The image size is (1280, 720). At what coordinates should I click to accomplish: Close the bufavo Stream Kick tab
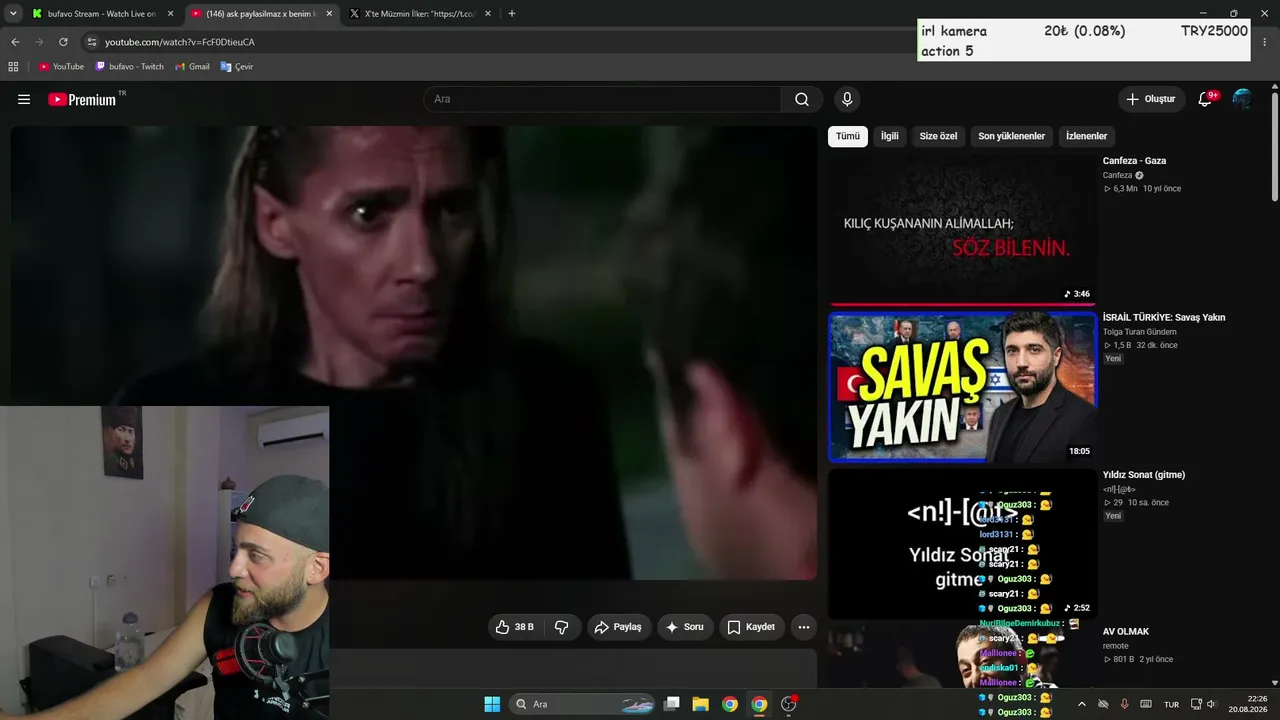170,14
